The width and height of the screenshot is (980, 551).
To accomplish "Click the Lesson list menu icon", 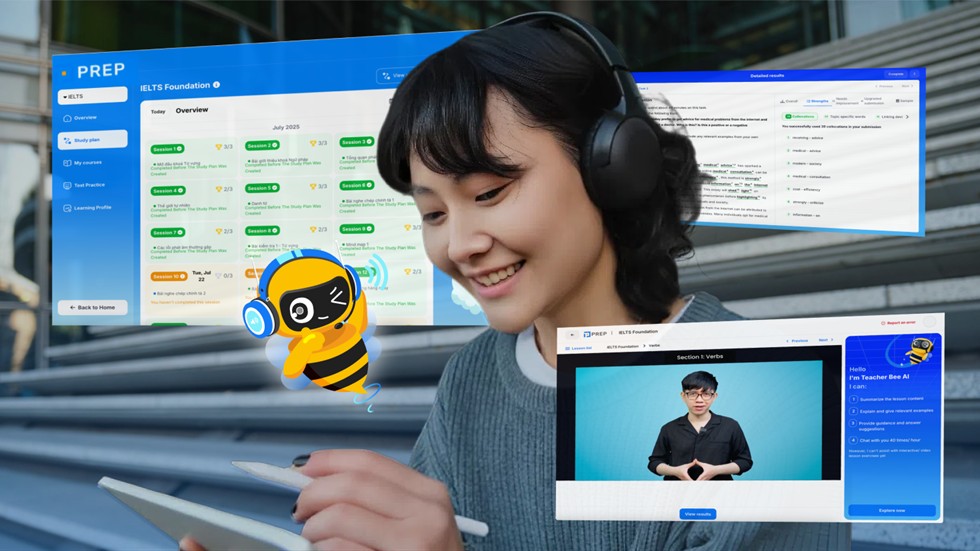I will point(567,348).
